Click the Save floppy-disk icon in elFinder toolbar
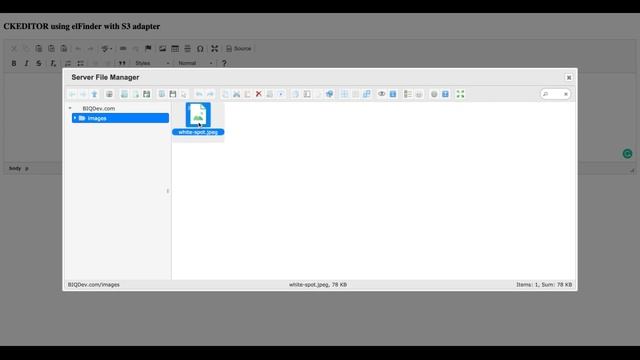The image size is (640, 360). pyautogui.click(x=173, y=94)
